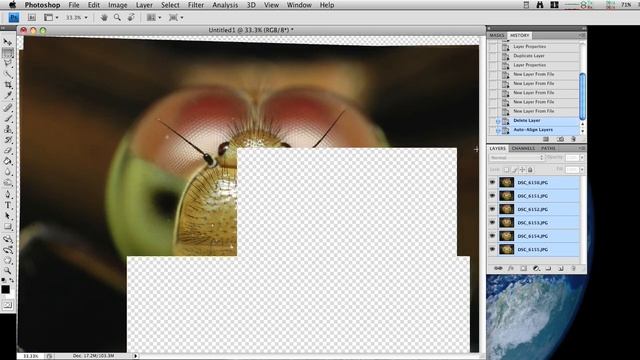The height and width of the screenshot is (360, 640).
Task: Toggle lock transparent pixels
Action: [507, 169]
